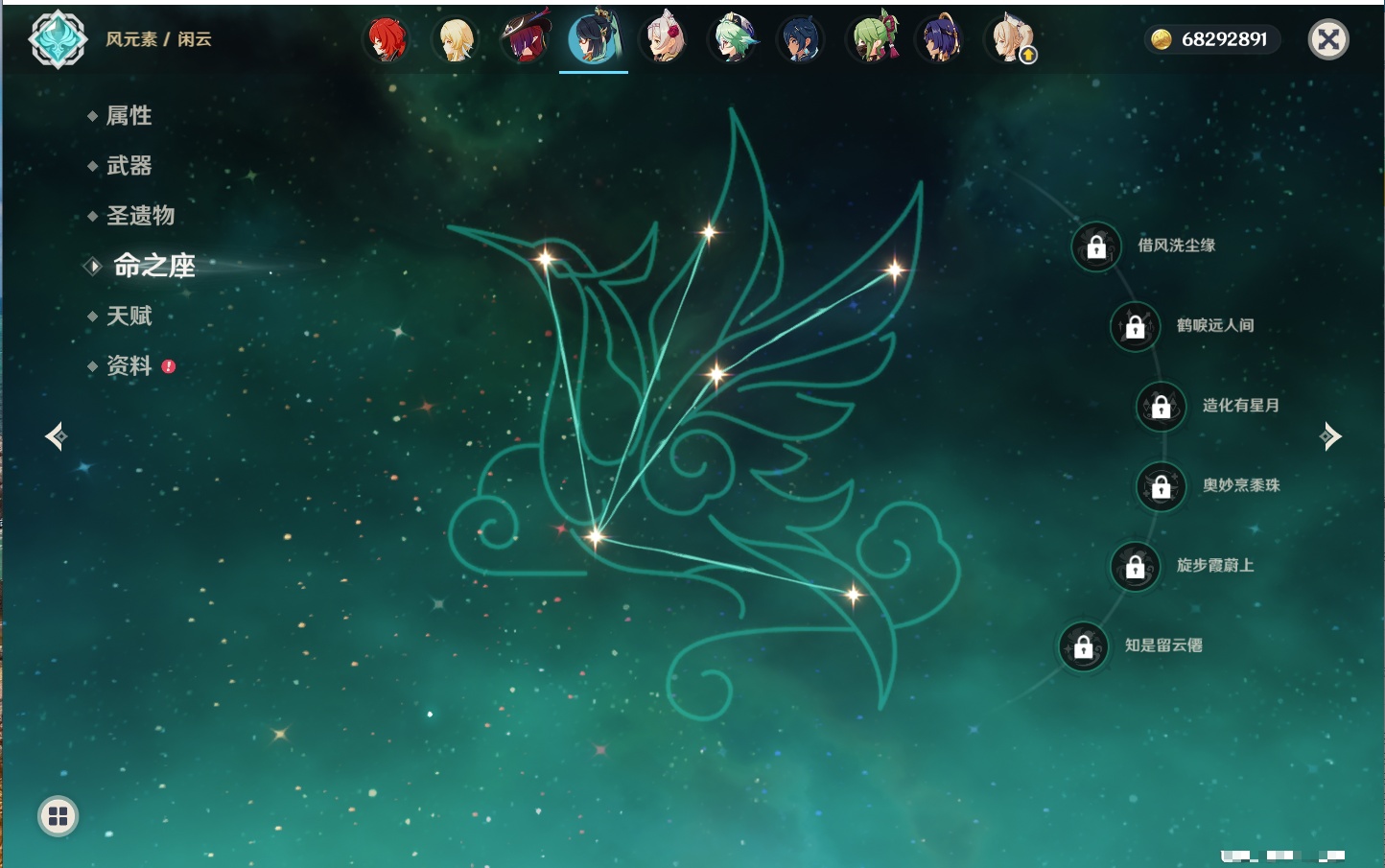Open the locked constellation 借风洗尘缘
Viewport: 1385px width, 868px height.
(1096, 246)
